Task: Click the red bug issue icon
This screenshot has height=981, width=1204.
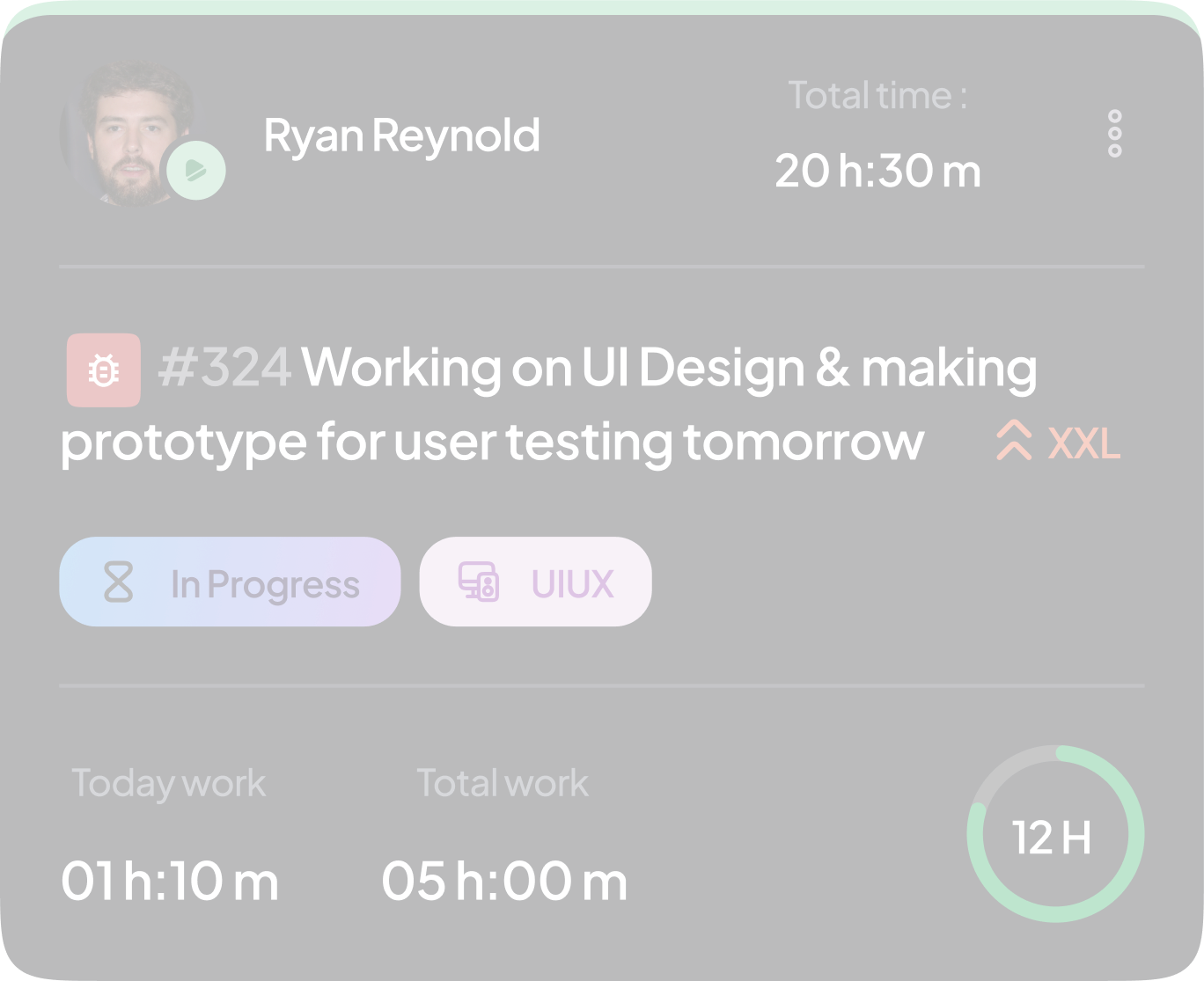Action: [x=104, y=370]
